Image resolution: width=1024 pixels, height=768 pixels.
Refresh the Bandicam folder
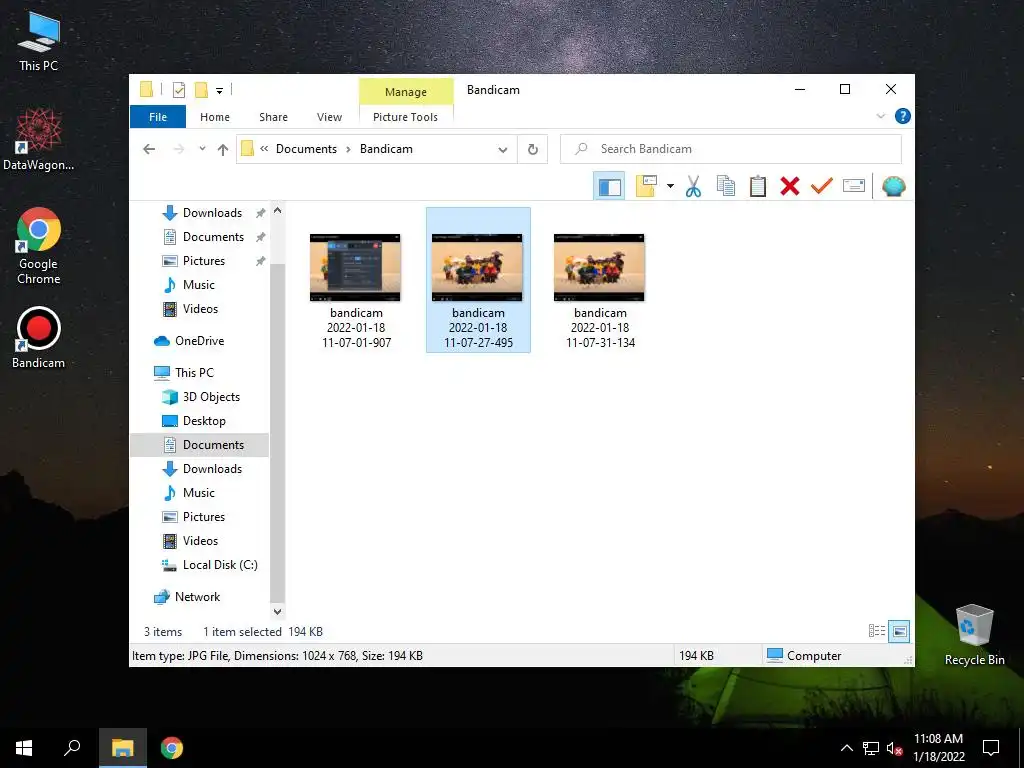click(533, 150)
